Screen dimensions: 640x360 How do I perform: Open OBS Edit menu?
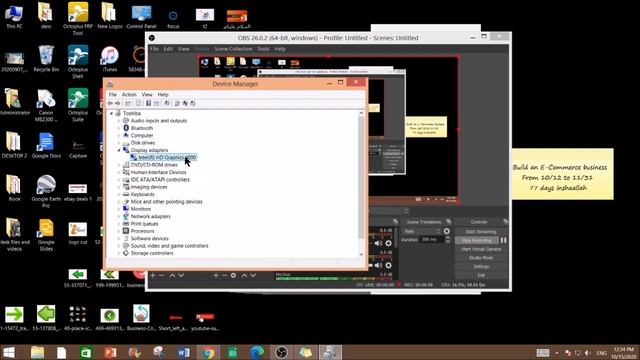pos(168,49)
